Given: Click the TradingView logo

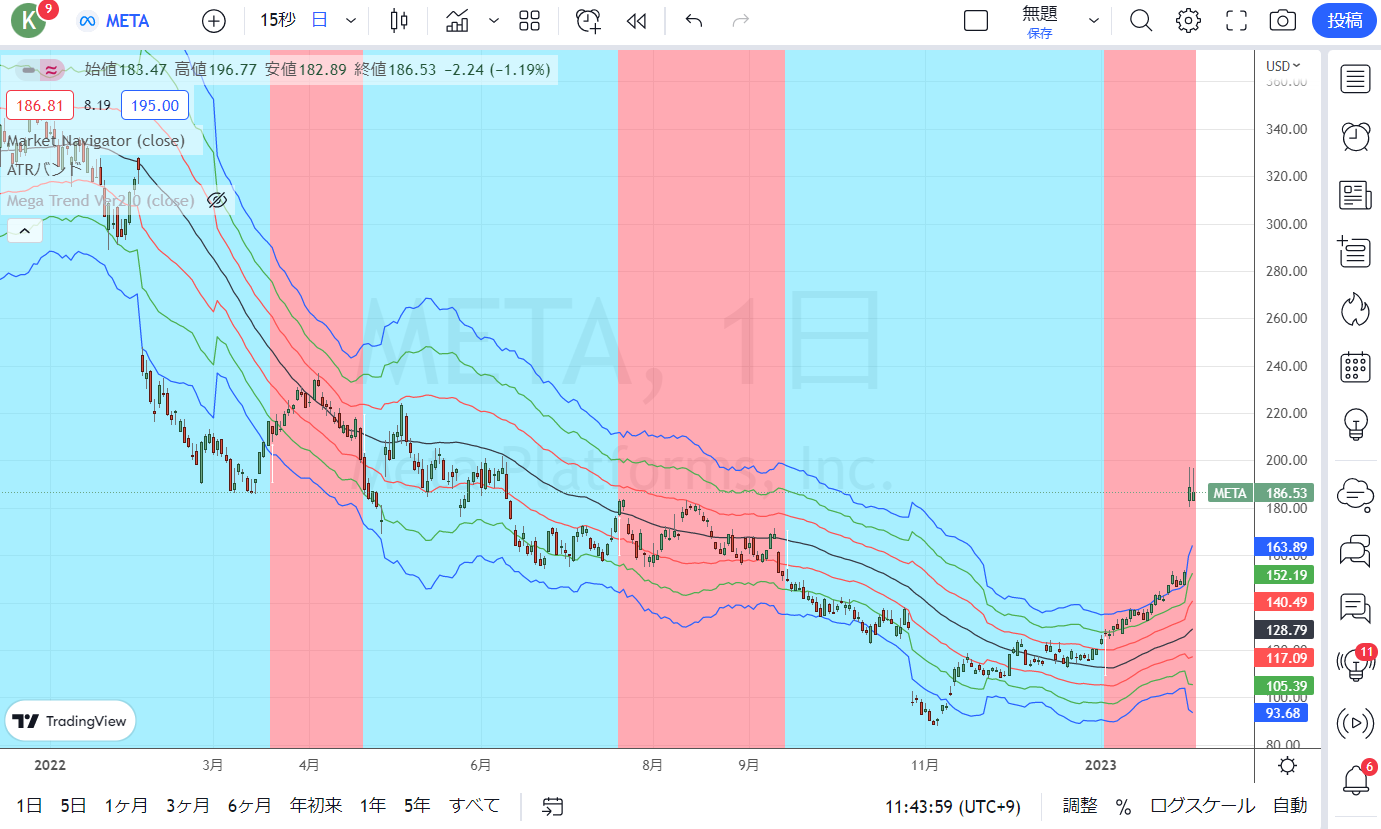Looking at the screenshot, I should [x=70, y=721].
